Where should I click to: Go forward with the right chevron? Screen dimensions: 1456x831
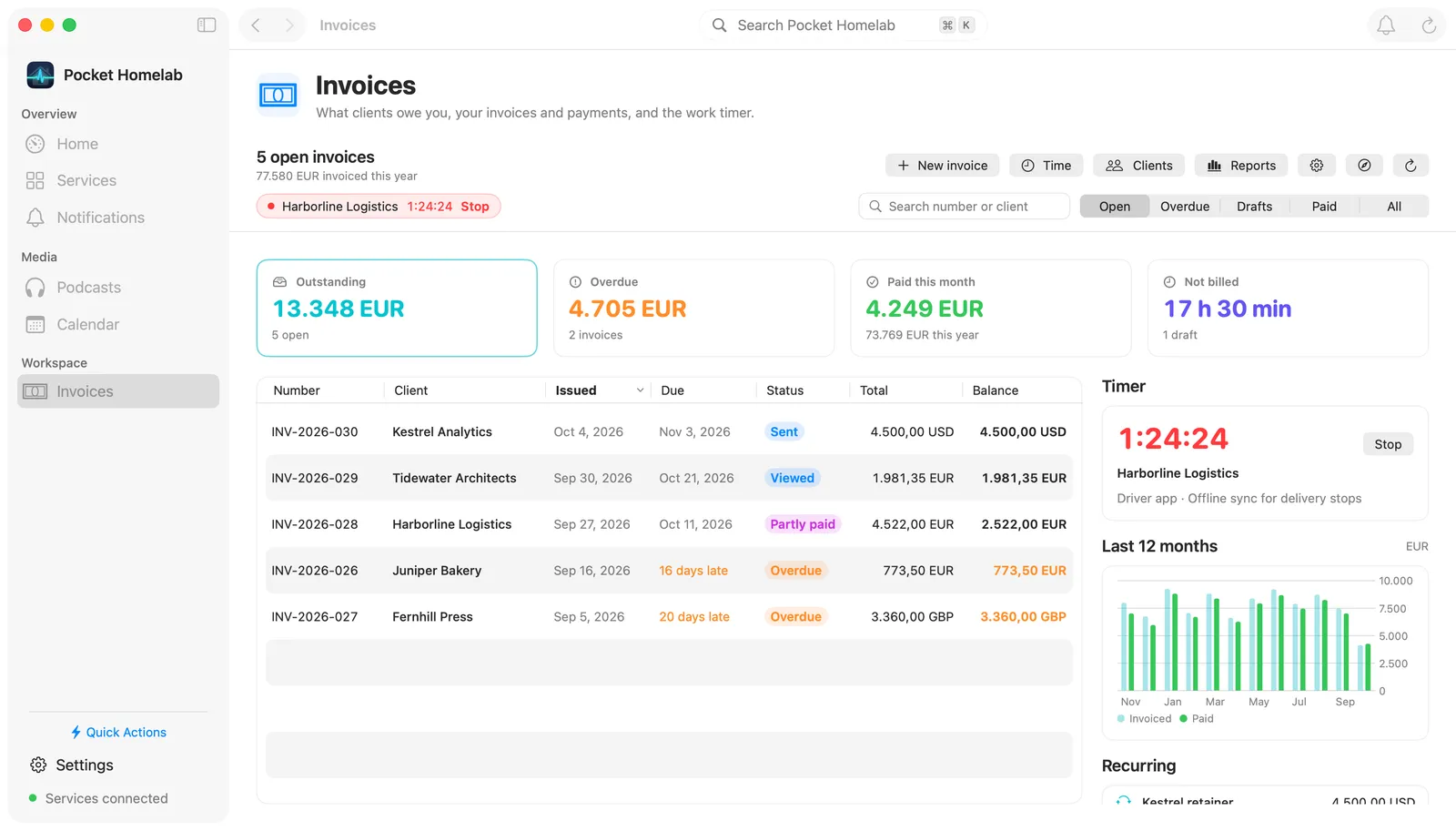(289, 25)
